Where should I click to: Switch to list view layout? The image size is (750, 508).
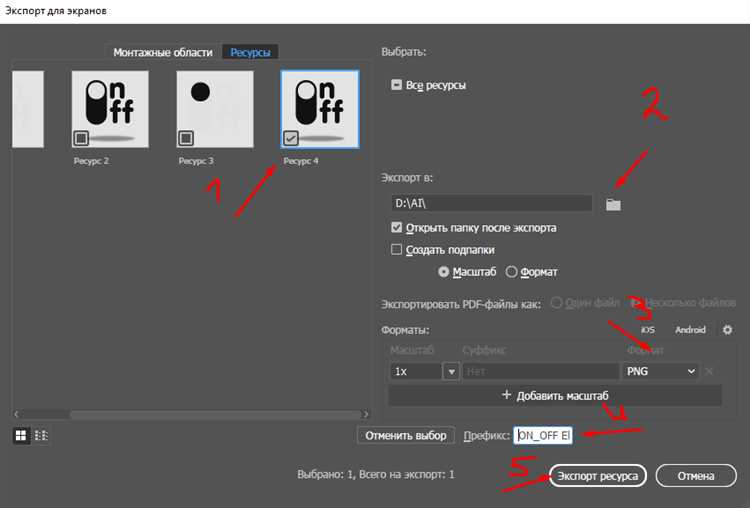41,435
